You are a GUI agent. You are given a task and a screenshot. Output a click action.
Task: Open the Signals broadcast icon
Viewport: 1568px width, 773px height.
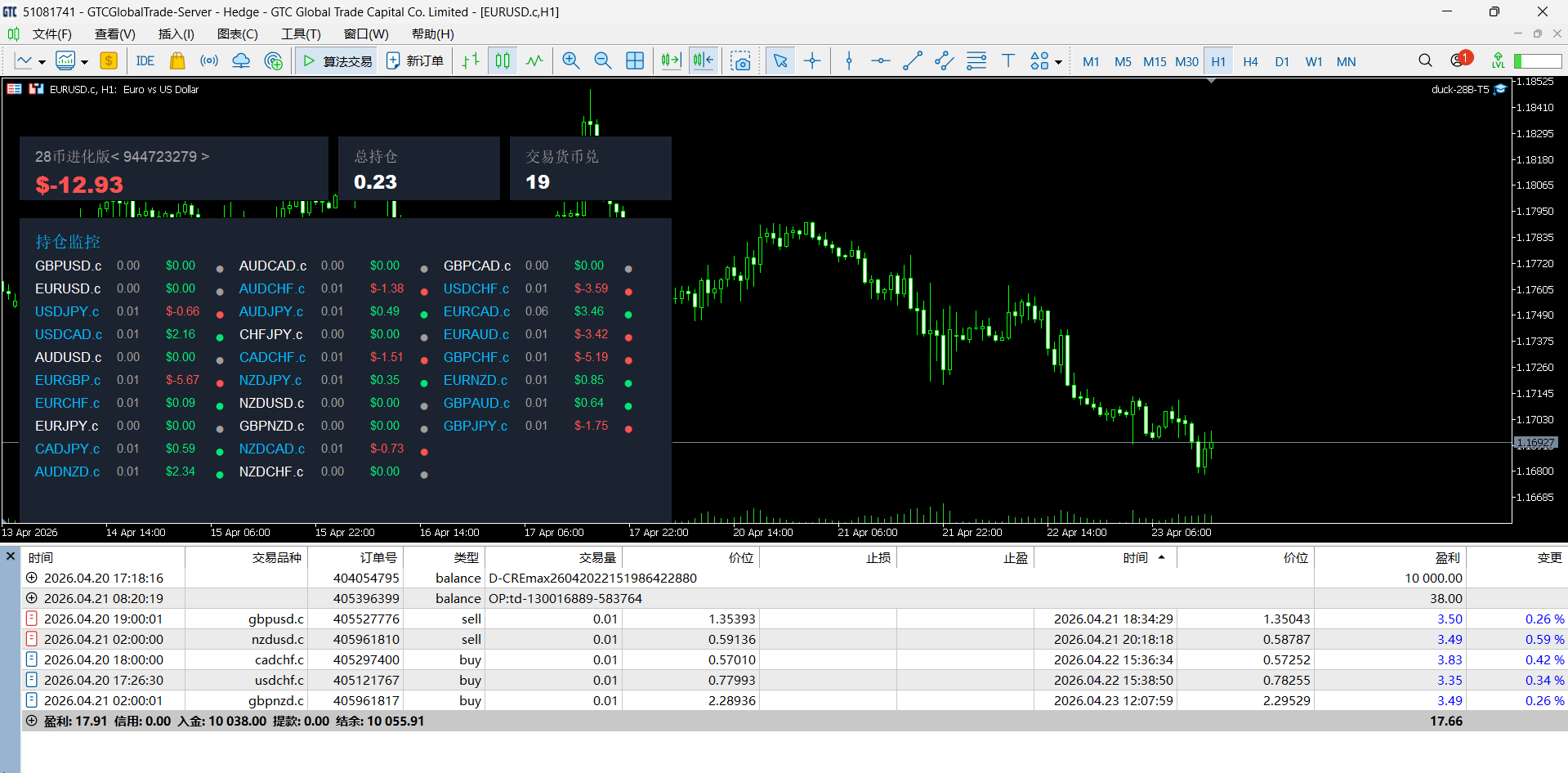pos(209,61)
